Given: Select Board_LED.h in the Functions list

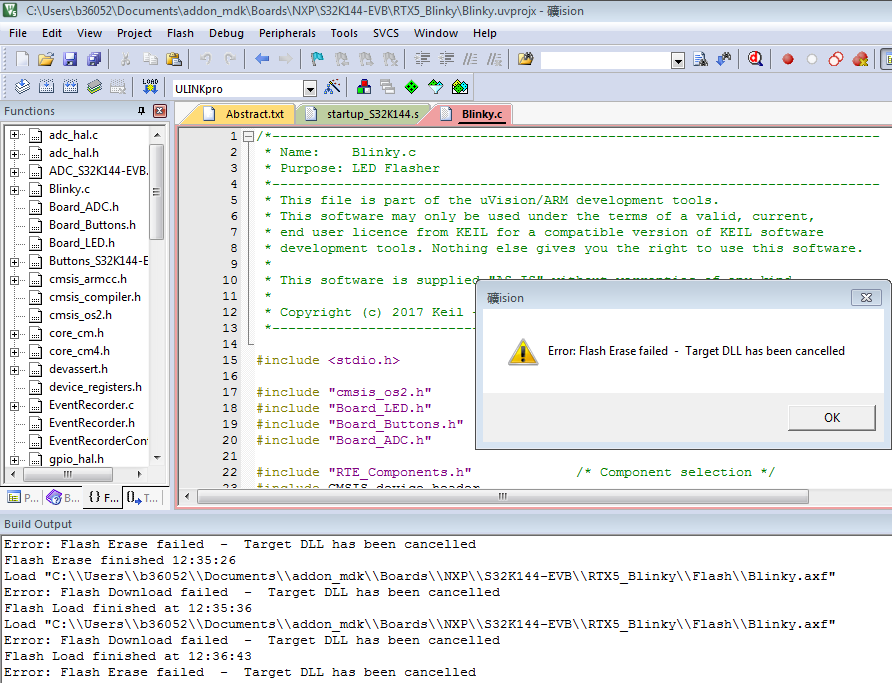Looking at the screenshot, I should tap(81, 243).
